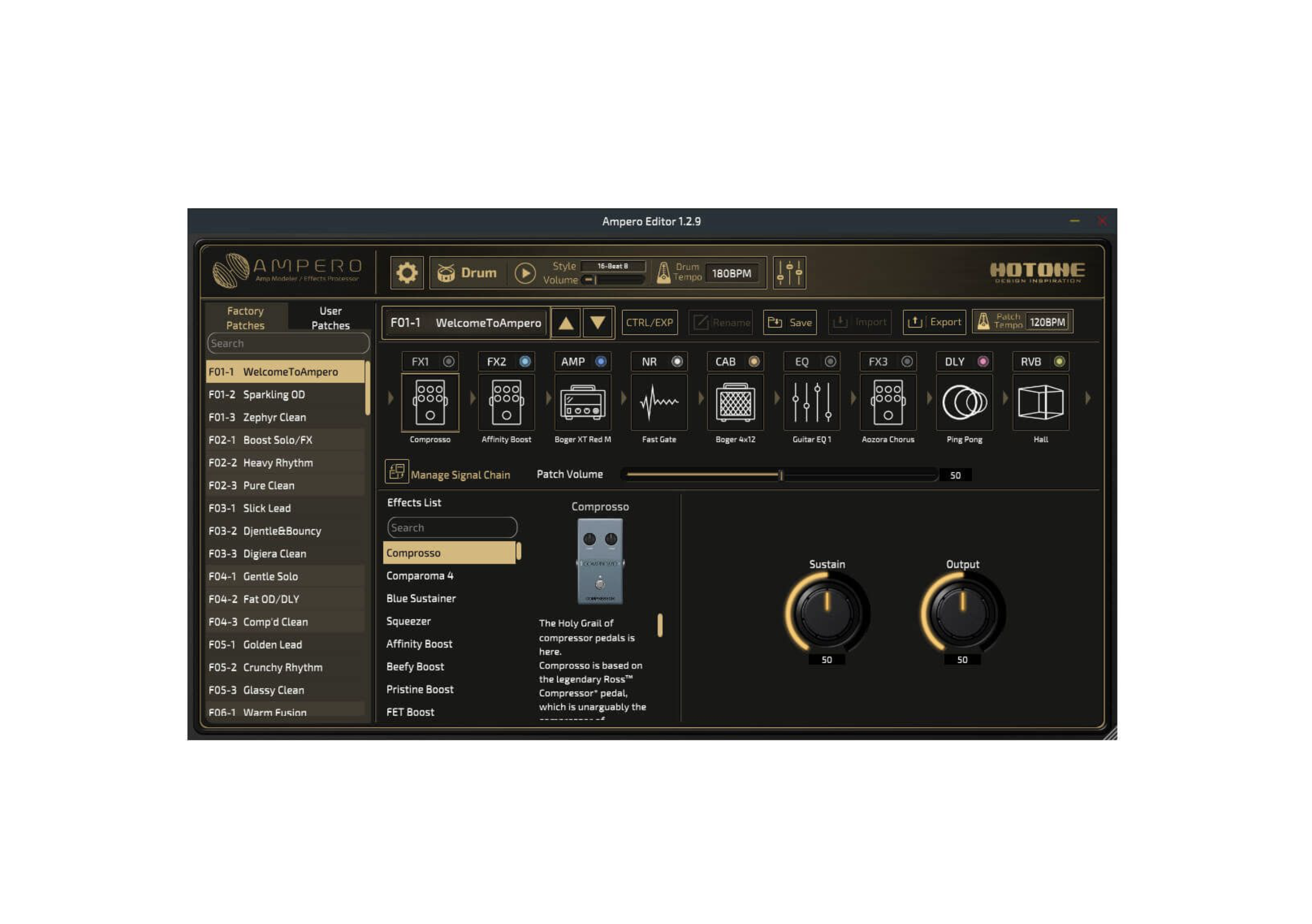
Task: Click the Manage Signal Chain icon
Action: click(397, 471)
